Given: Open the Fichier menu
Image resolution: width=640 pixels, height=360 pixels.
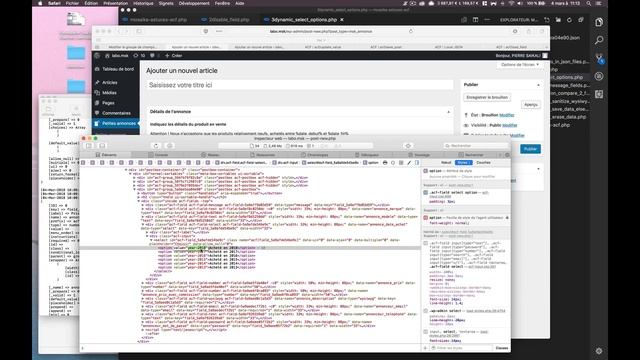Looking at the screenshot, I should tap(72, 3).
